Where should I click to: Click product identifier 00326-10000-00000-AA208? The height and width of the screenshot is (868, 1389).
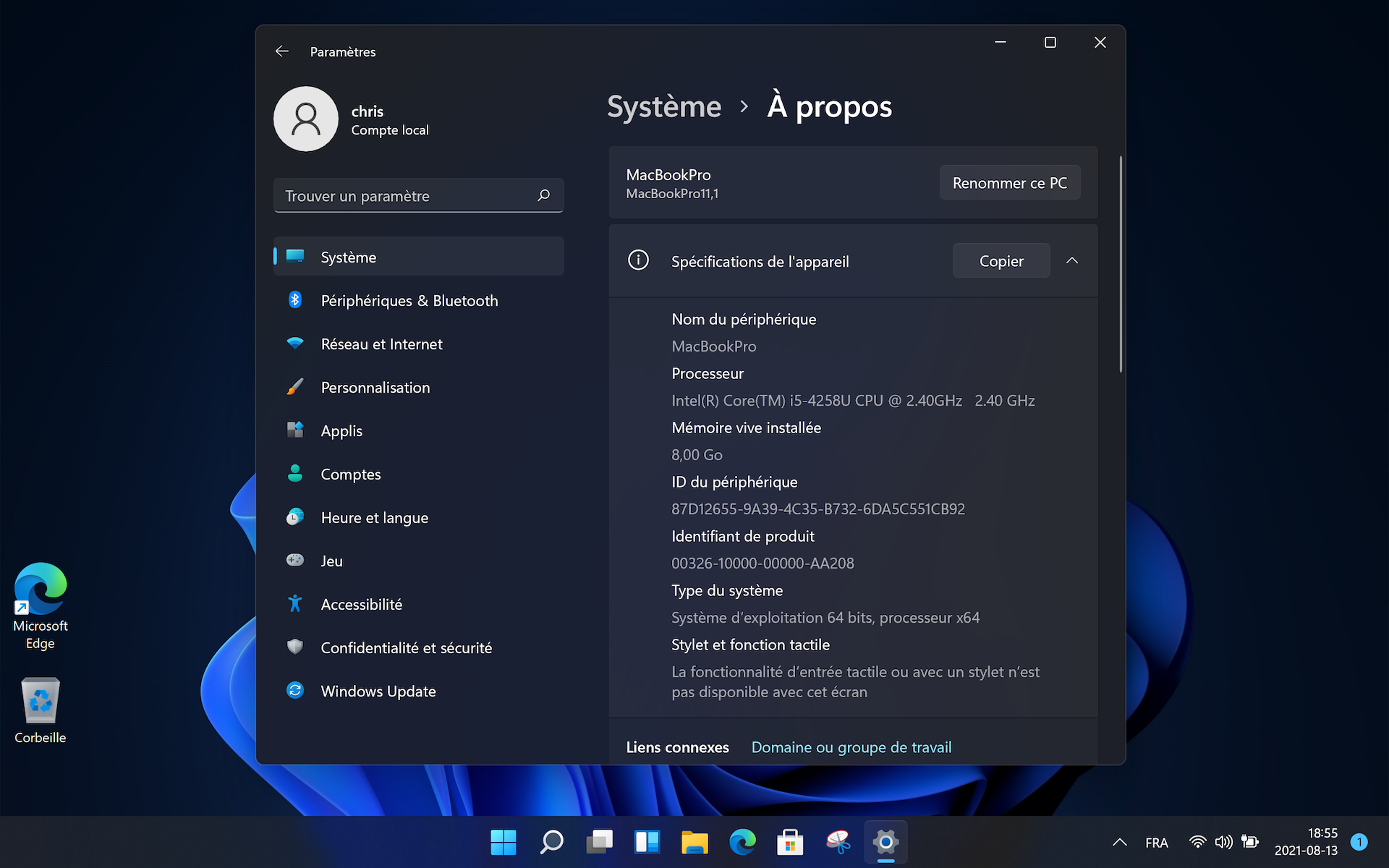[763, 563]
